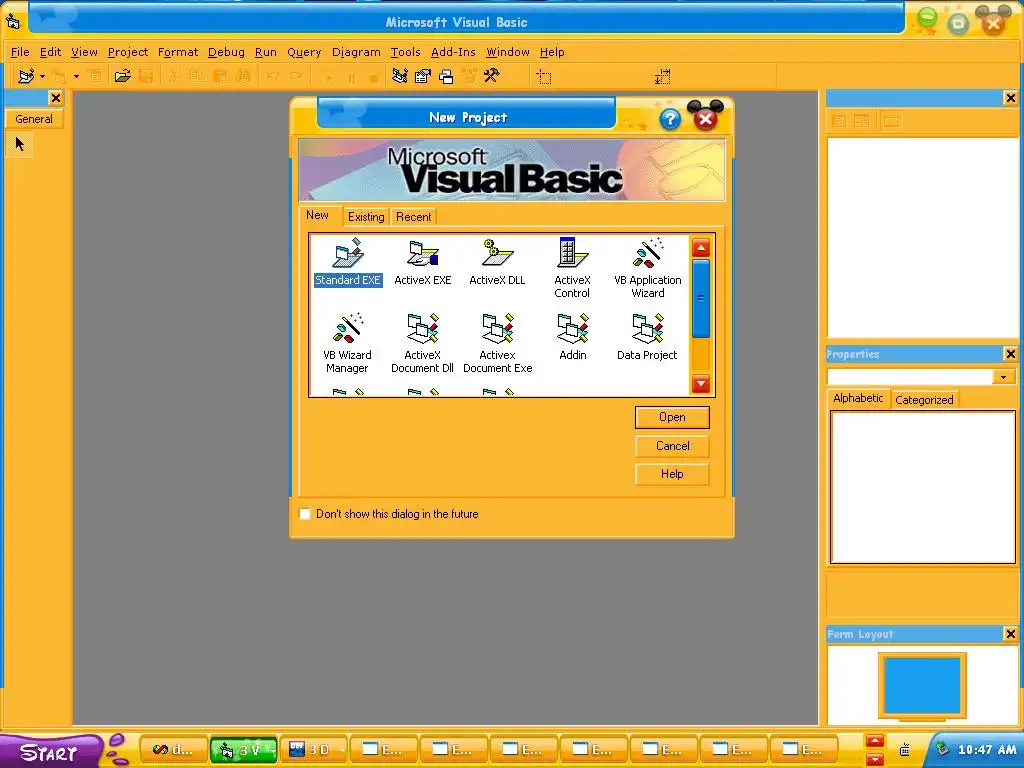The image size is (1024, 768).
Task: Click the object position indicator toolbar icon
Action: point(544,77)
